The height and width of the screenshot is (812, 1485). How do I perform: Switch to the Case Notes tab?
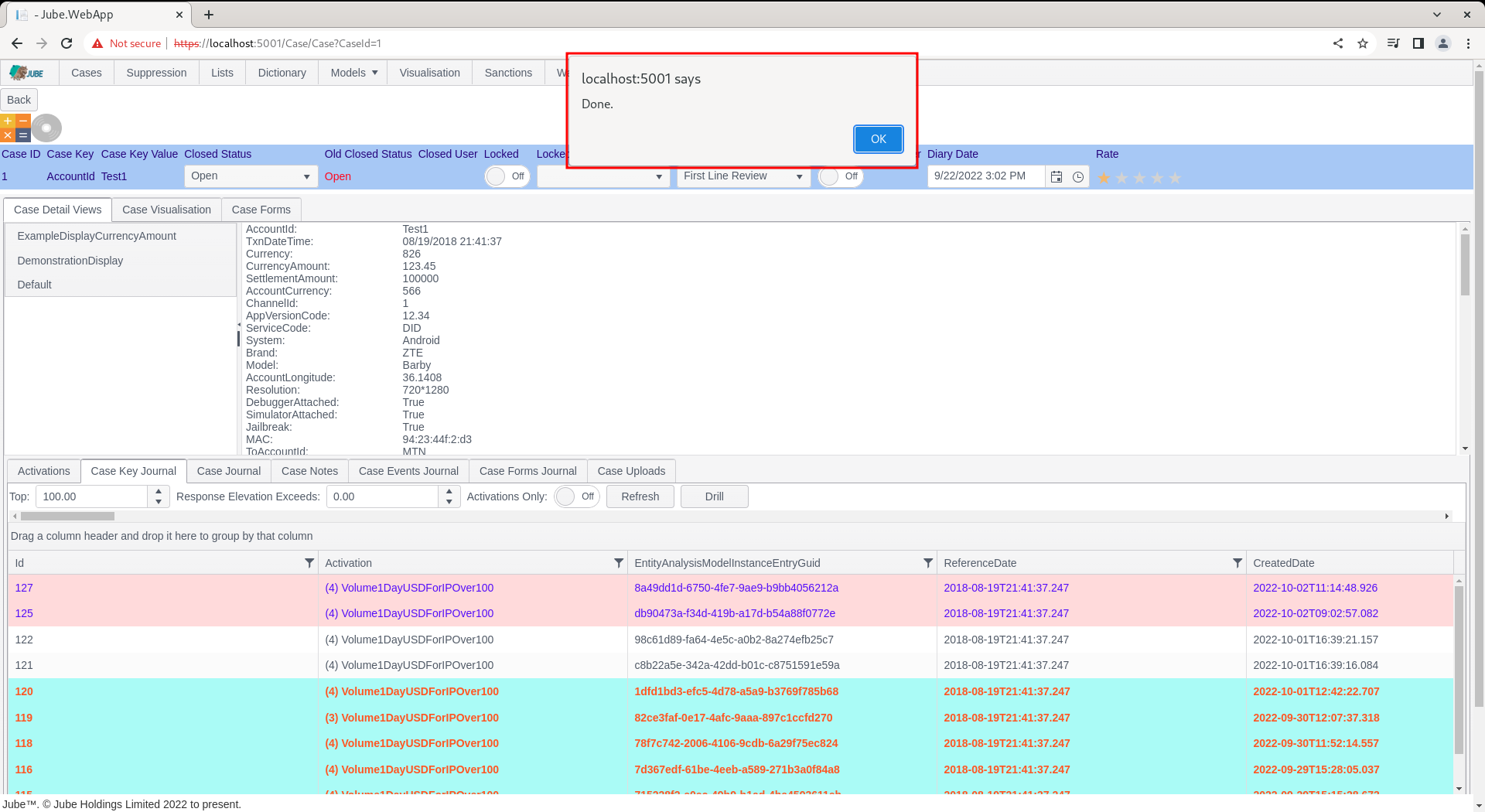(x=309, y=471)
